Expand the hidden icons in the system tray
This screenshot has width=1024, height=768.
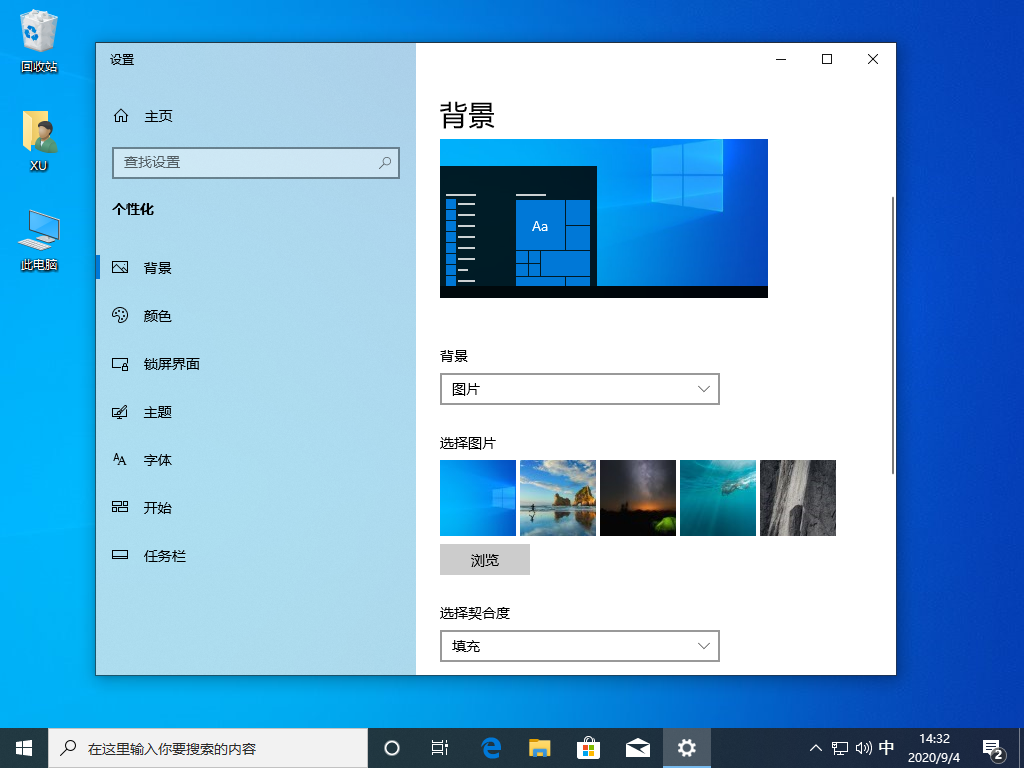pos(816,747)
